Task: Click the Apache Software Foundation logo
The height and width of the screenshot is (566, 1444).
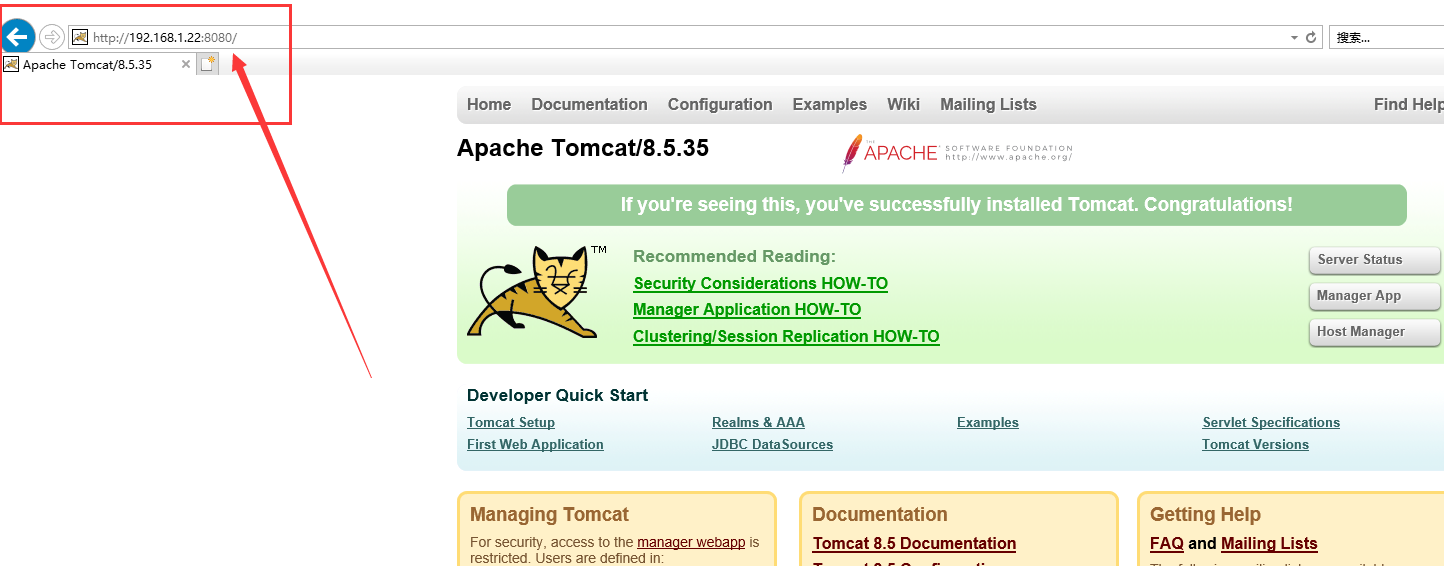Action: tap(956, 153)
